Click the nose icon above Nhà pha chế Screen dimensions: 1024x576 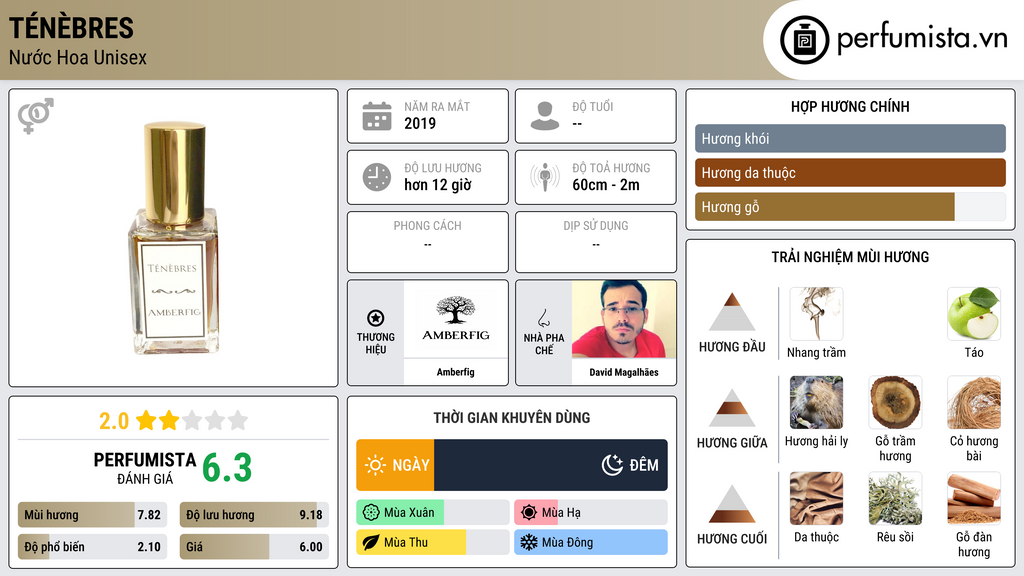click(543, 318)
